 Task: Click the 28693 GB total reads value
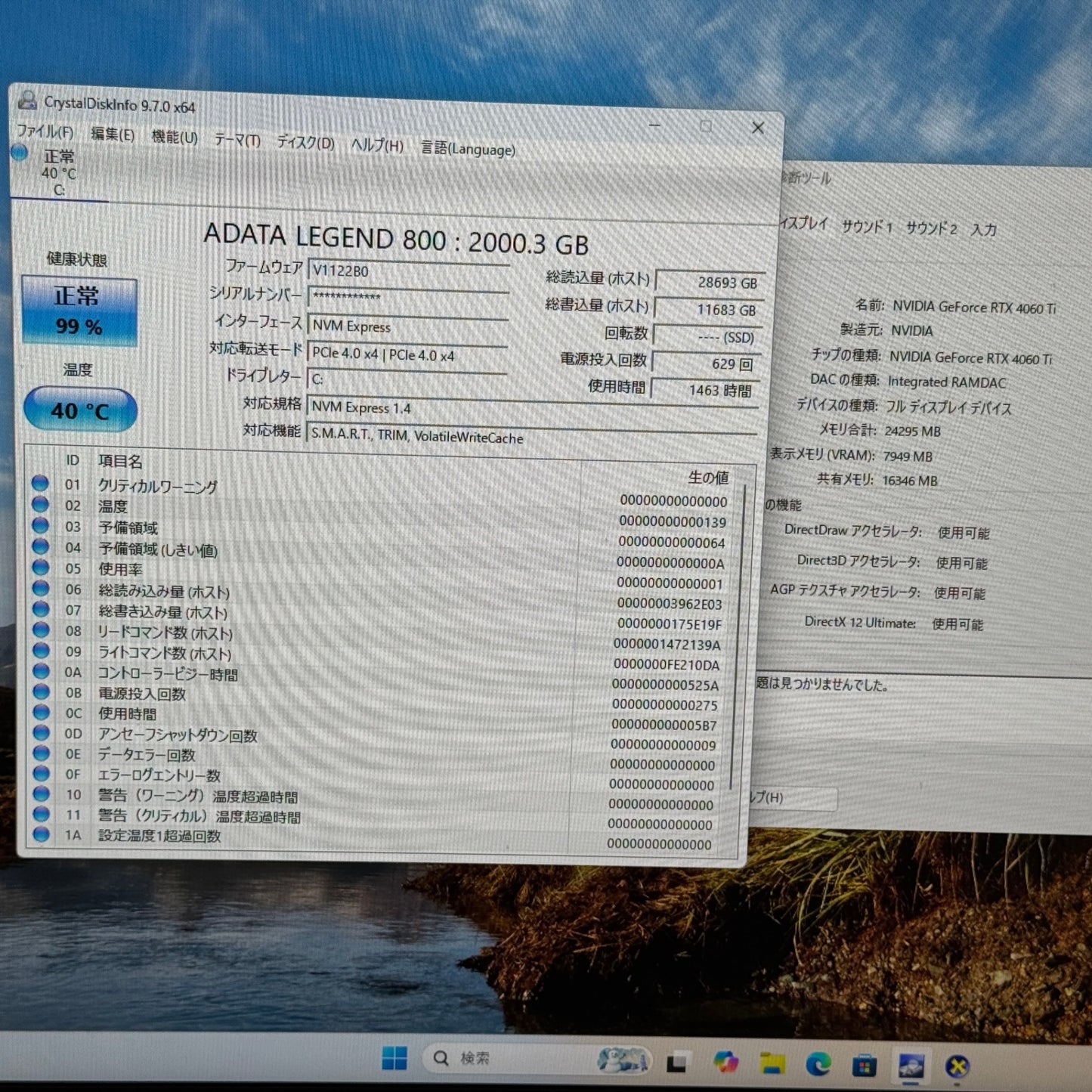710,282
